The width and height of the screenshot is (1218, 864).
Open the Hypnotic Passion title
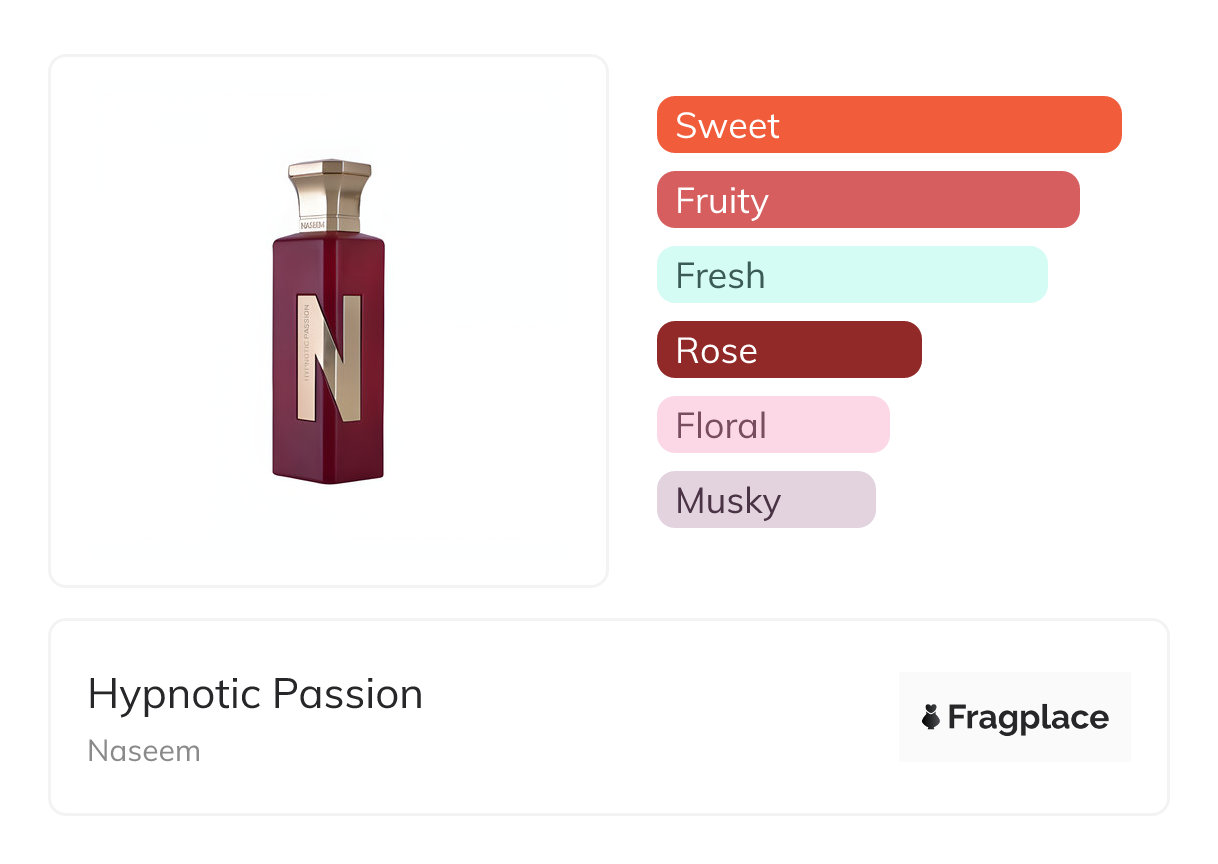click(255, 694)
